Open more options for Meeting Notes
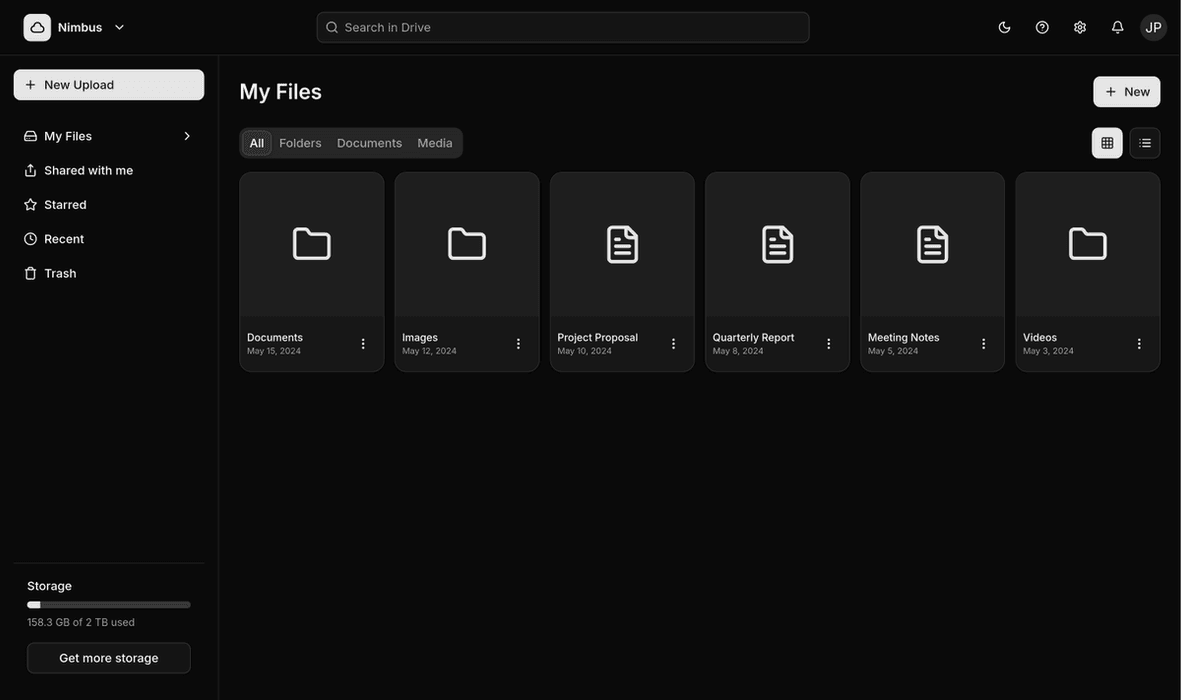 click(984, 344)
